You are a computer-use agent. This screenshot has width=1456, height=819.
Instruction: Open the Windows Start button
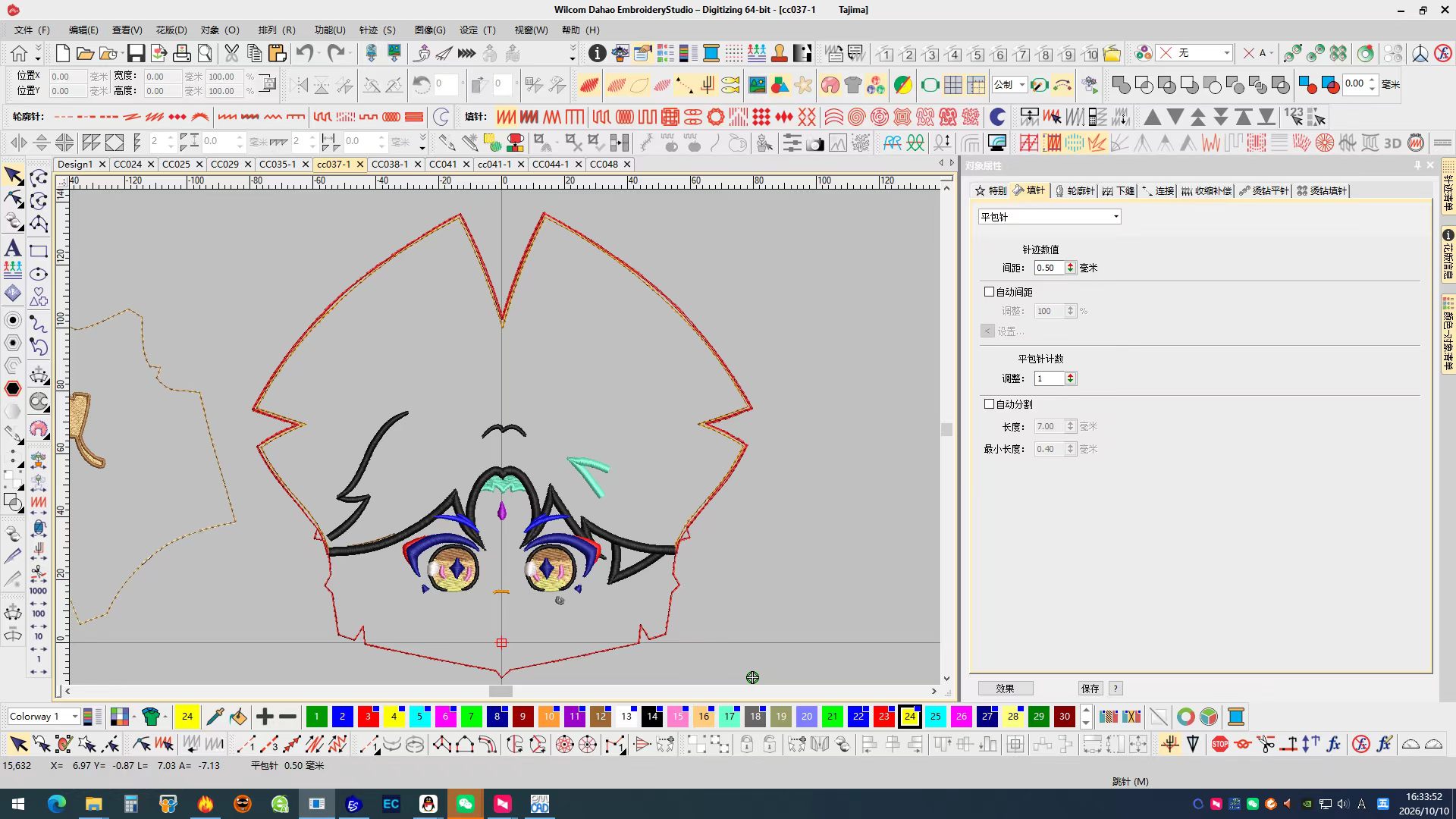(x=18, y=804)
